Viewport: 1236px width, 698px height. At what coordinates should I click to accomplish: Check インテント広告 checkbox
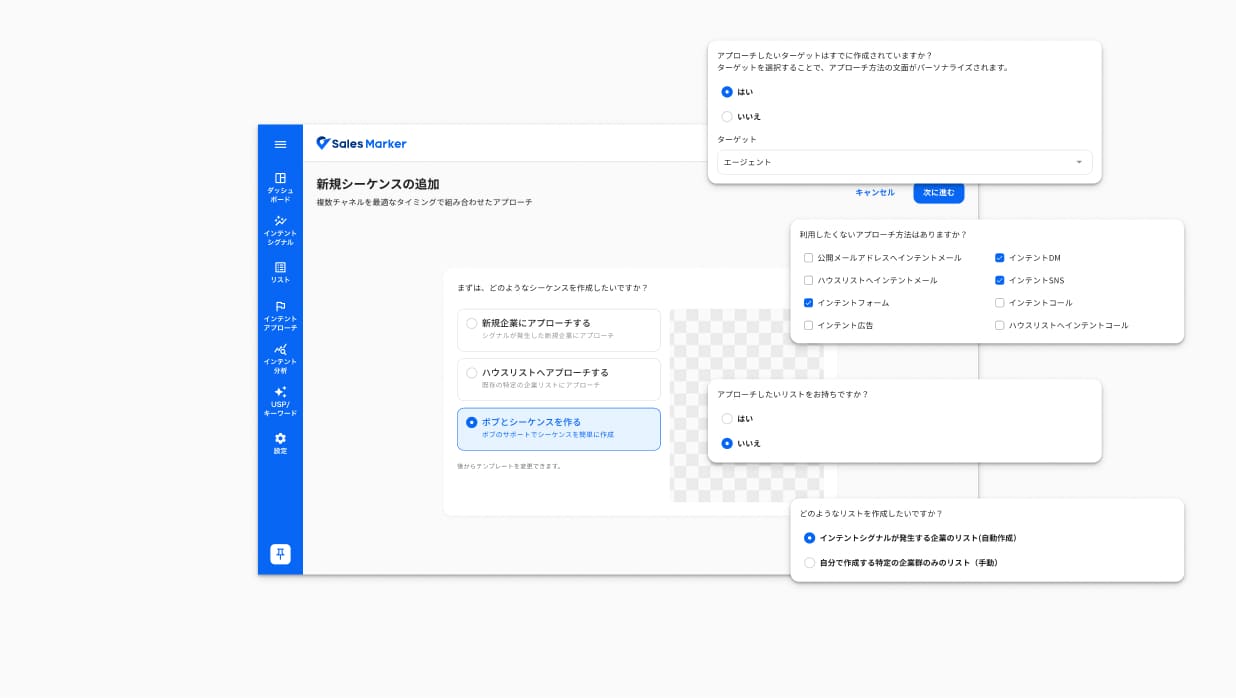808,325
